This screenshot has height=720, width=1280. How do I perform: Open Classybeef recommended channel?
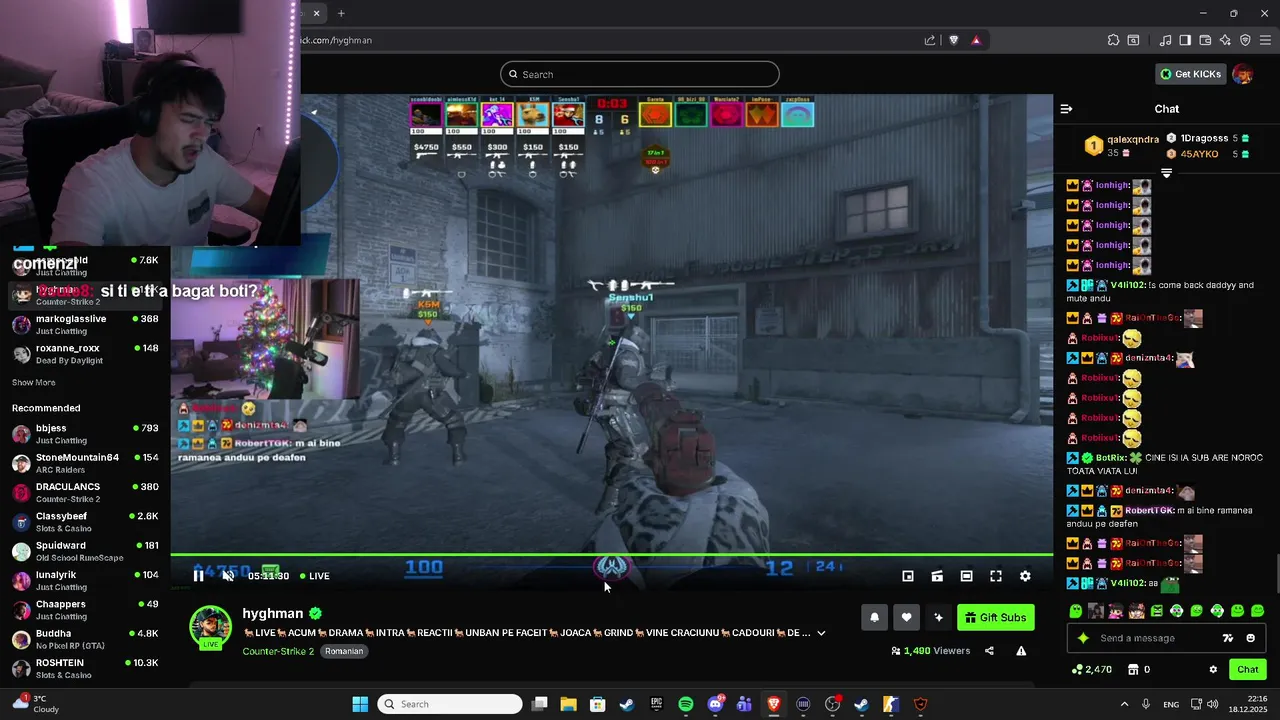[x=85, y=522]
